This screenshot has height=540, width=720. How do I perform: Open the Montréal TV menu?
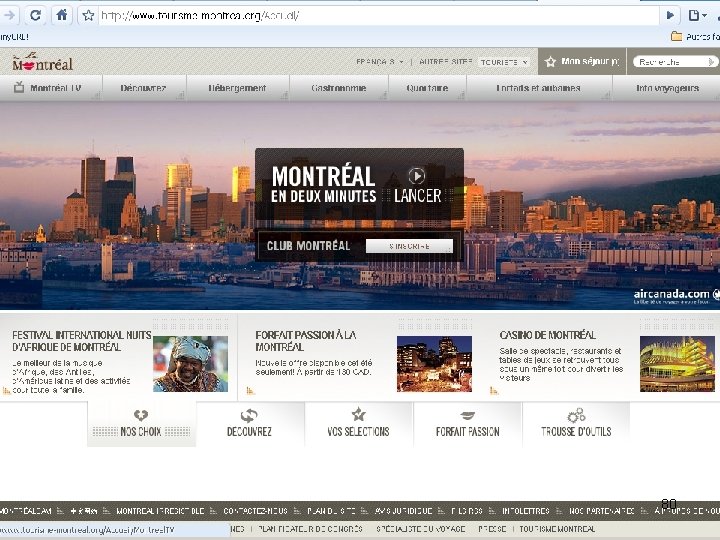(51, 88)
